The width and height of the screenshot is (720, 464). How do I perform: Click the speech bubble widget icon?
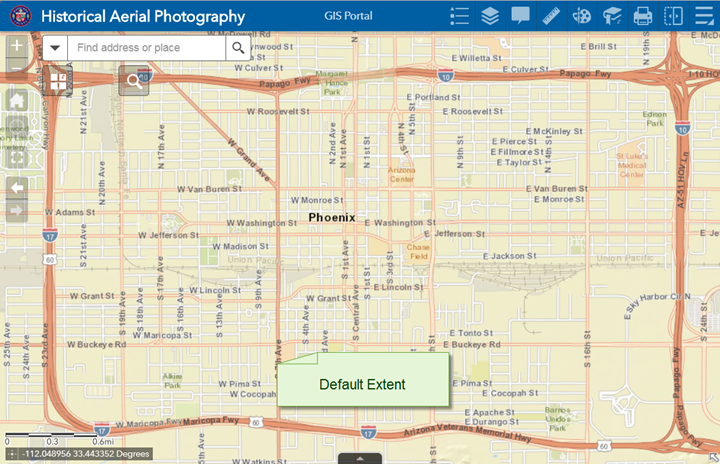coord(520,16)
